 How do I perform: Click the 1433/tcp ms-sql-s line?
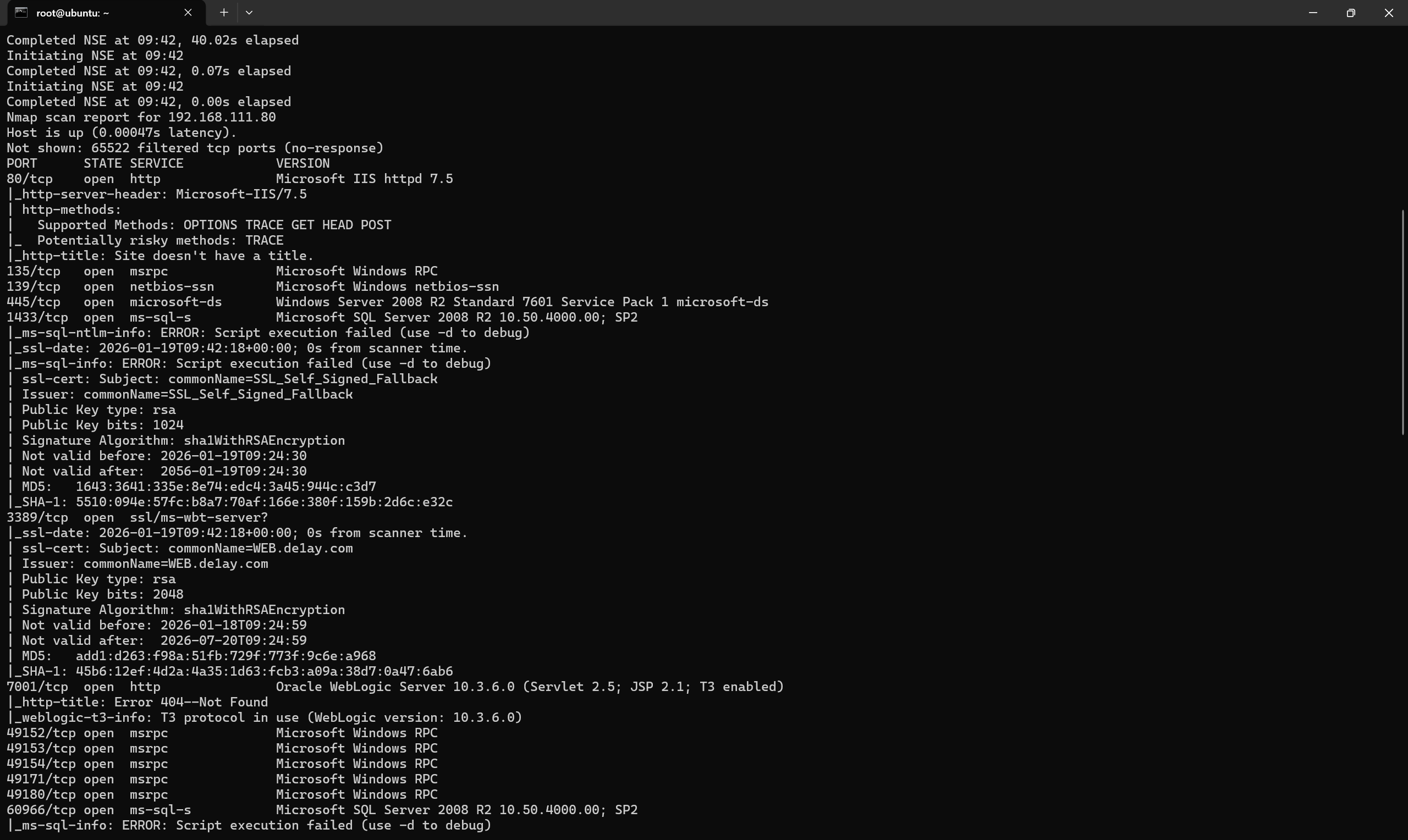(x=322, y=318)
